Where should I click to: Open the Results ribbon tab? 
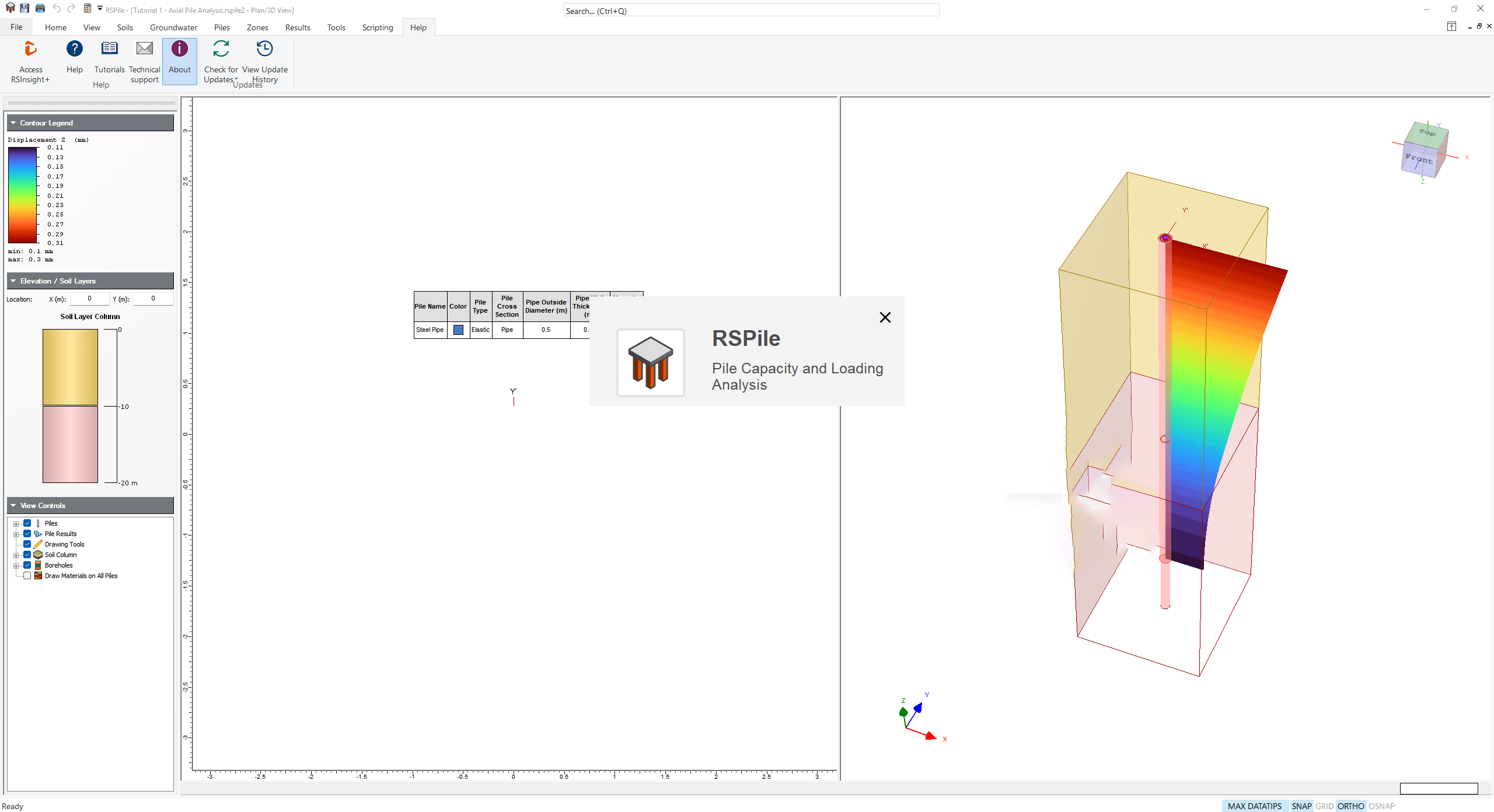tap(297, 27)
